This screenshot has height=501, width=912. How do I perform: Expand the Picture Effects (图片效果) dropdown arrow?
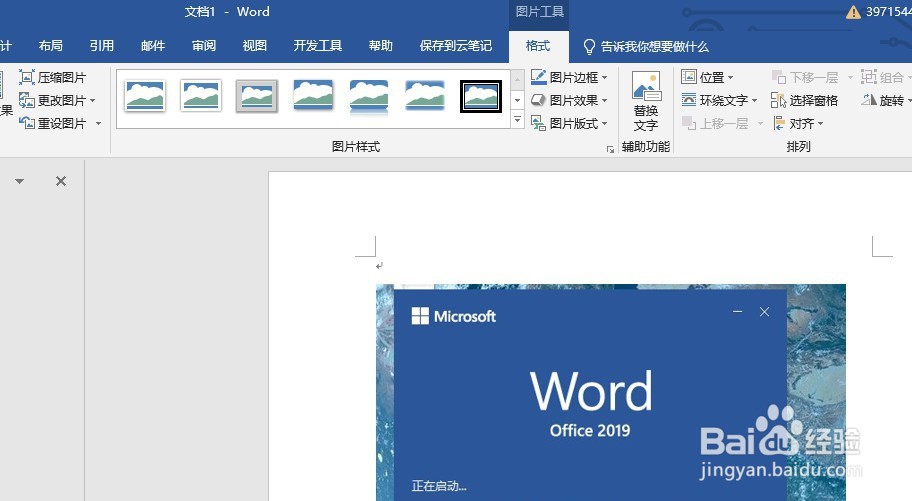coord(605,101)
